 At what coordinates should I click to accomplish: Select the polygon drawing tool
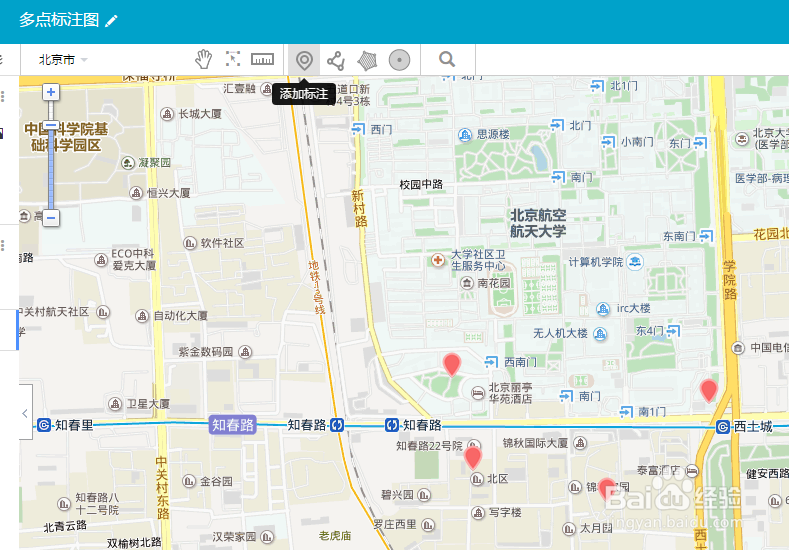(367, 60)
